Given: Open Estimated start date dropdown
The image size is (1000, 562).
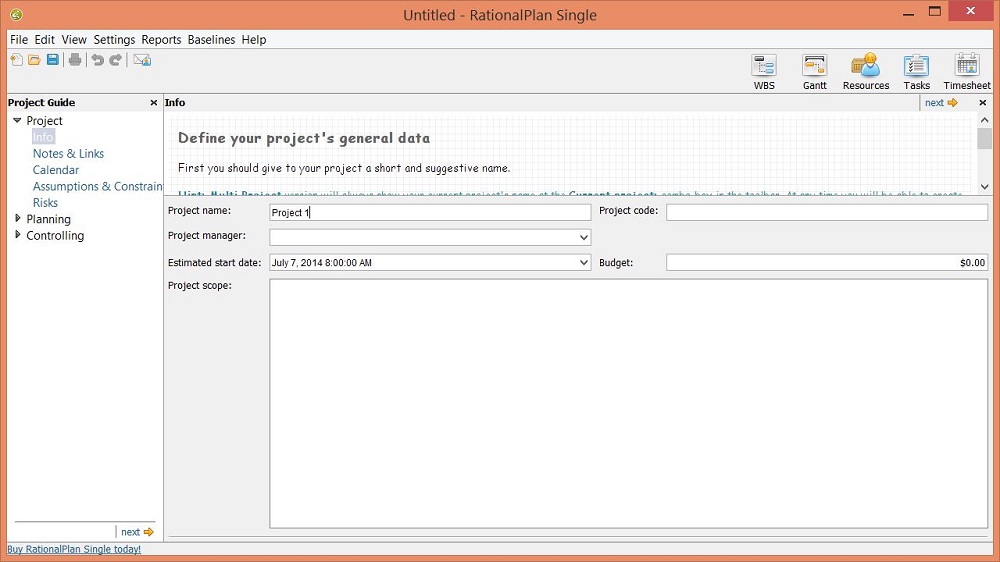Looking at the screenshot, I should click(x=584, y=262).
